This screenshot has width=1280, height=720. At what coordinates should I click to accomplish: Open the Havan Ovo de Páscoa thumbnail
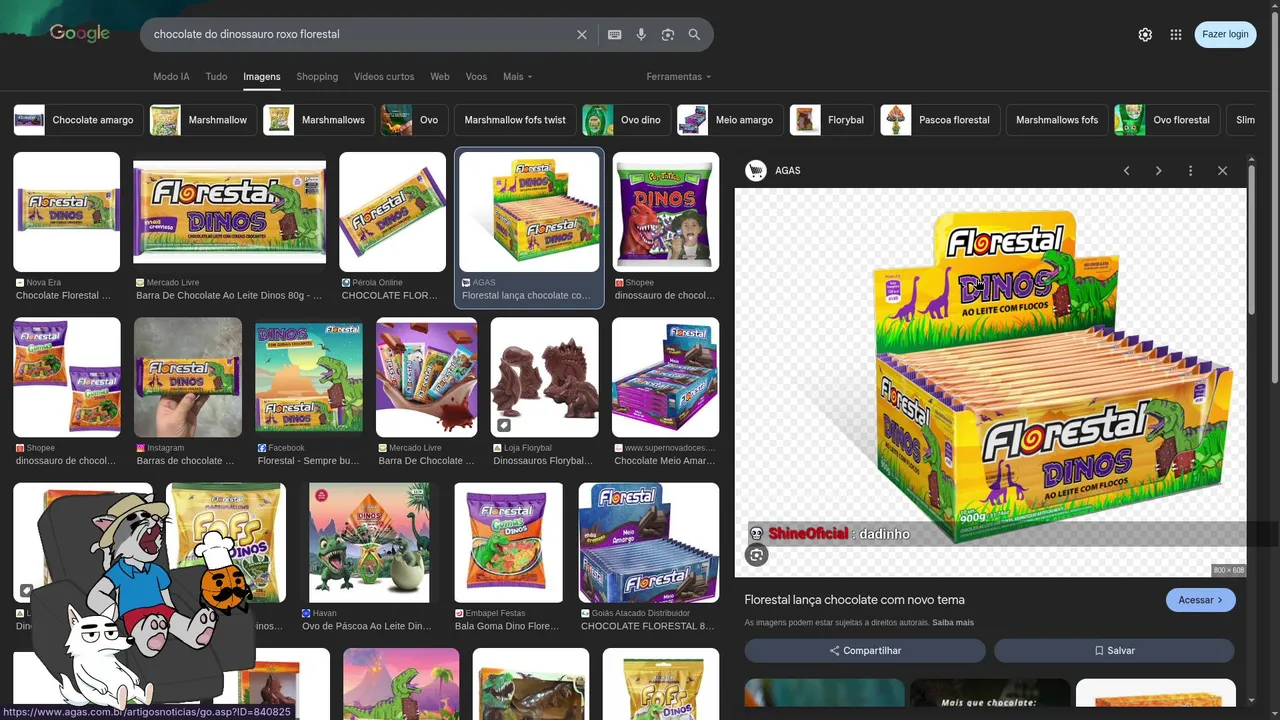click(x=370, y=543)
